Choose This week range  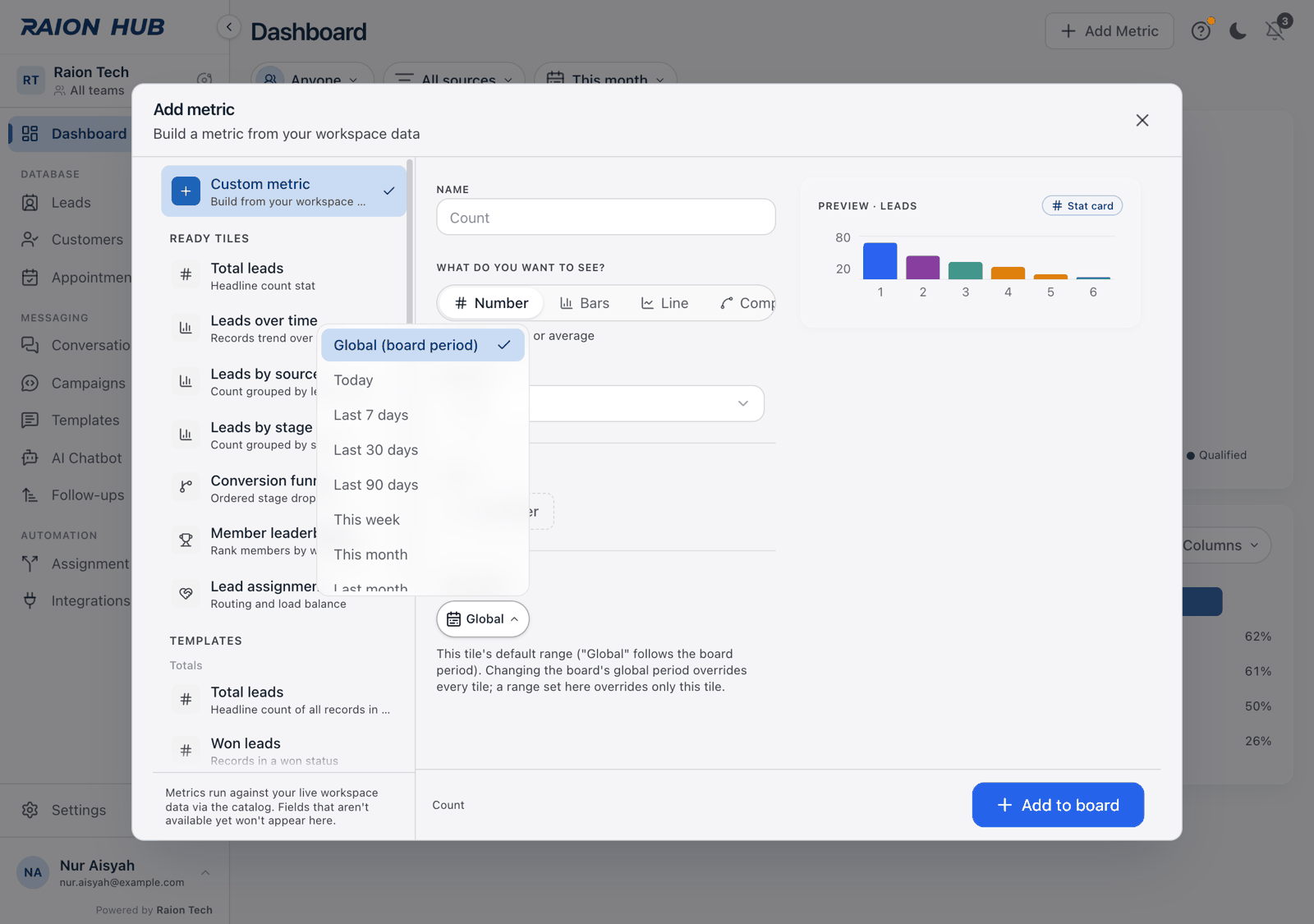click(423, 520)
